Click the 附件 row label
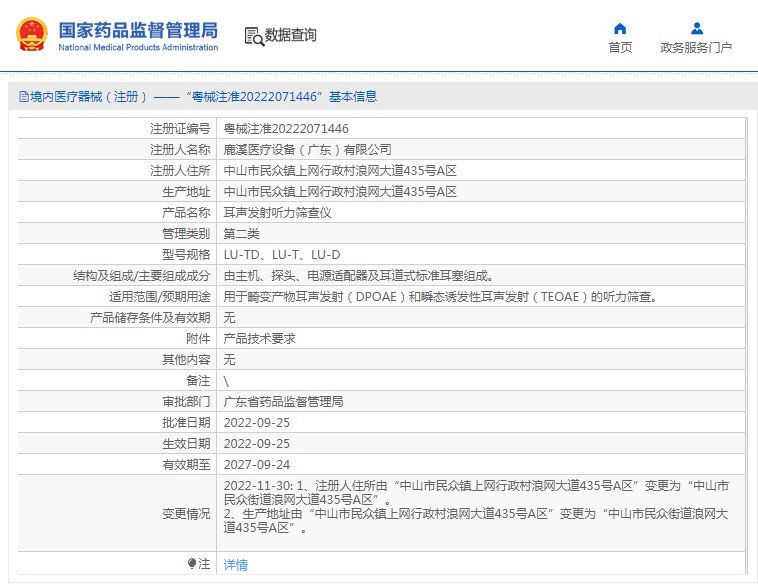 point(198,338)
